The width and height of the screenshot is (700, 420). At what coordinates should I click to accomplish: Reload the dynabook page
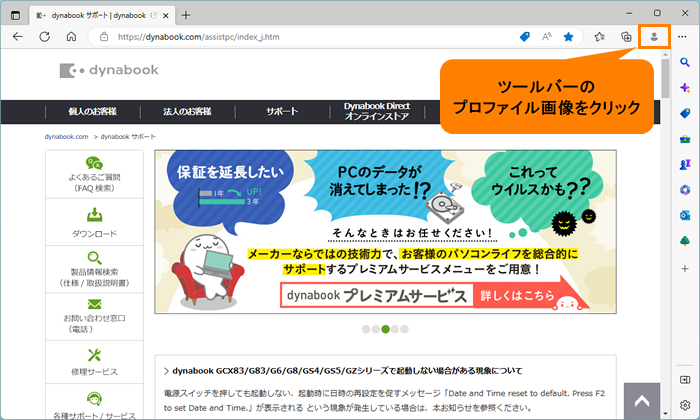[45, 37]
